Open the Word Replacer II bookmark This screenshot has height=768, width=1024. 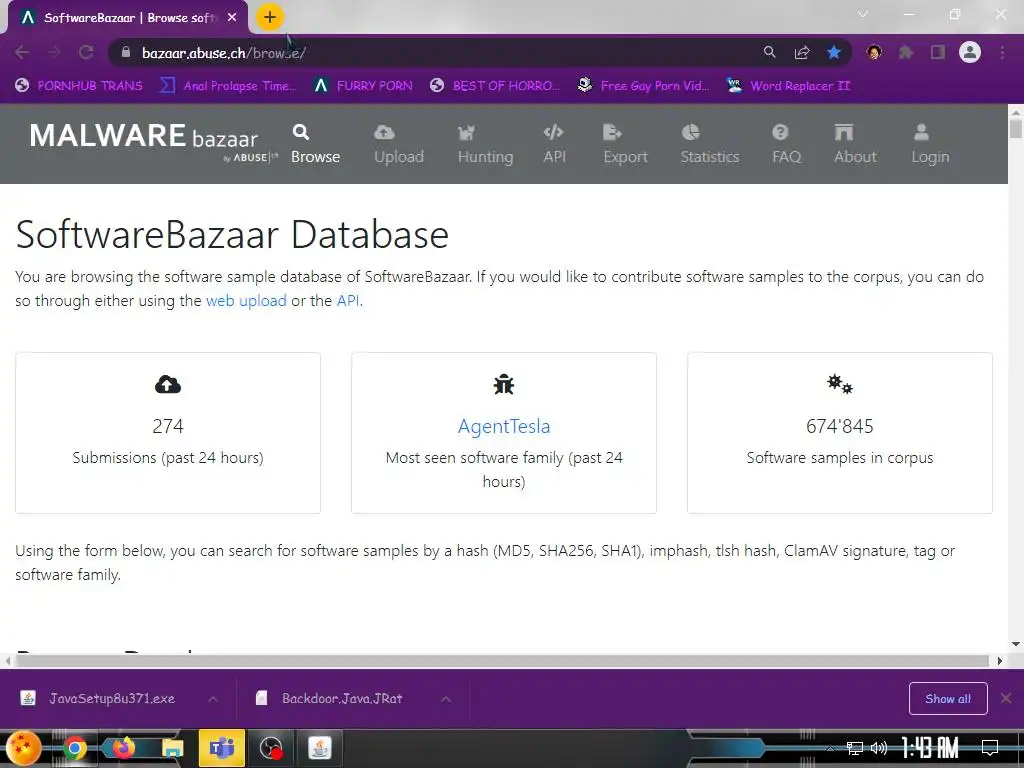coord(788,86)
